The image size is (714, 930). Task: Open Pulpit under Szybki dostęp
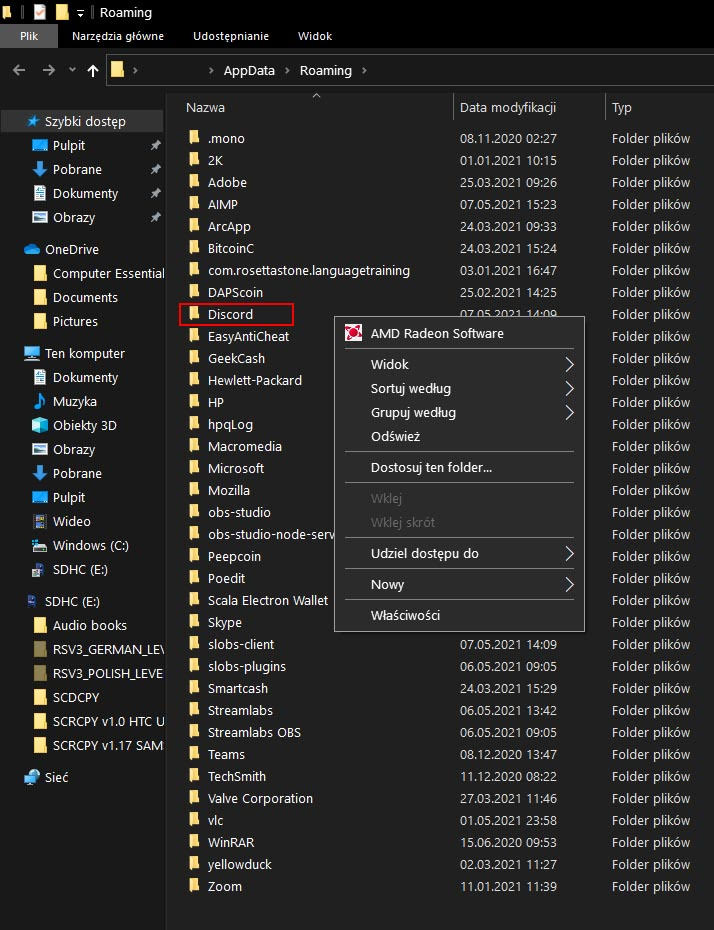tap(69, 145)
